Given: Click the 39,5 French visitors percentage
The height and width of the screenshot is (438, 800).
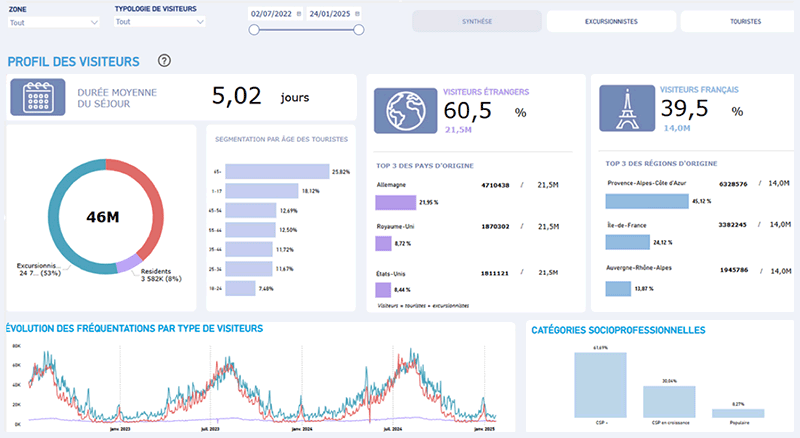Looking at the screenshot, I should (x=685, y=108).
